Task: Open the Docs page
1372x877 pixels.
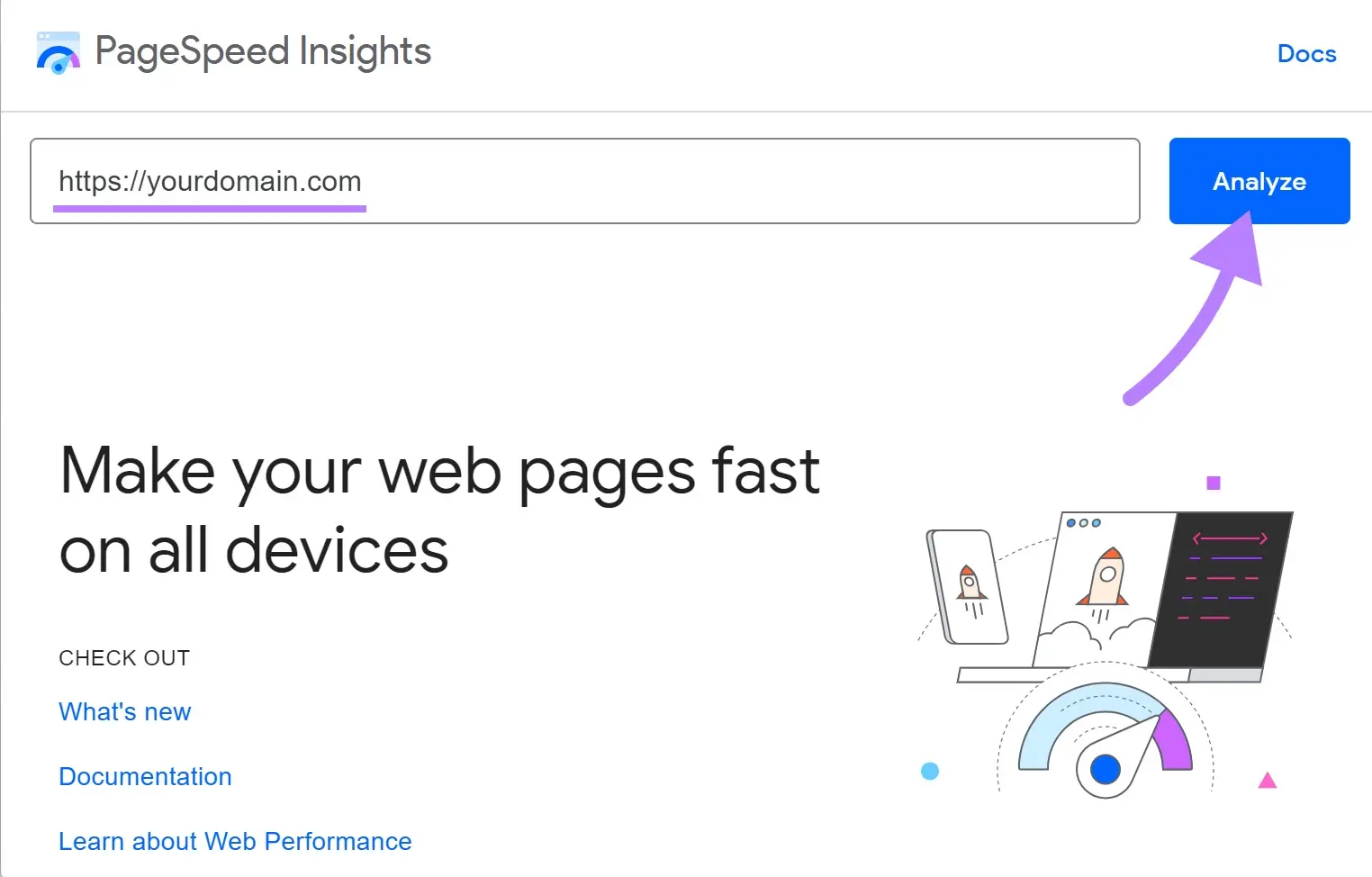Action: [1306, 54]
